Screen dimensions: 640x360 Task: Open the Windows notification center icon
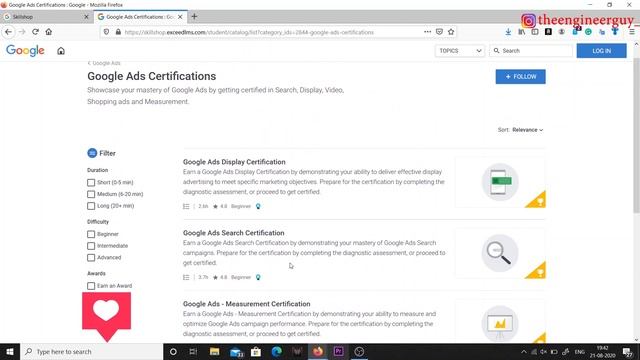click(627, 352)
